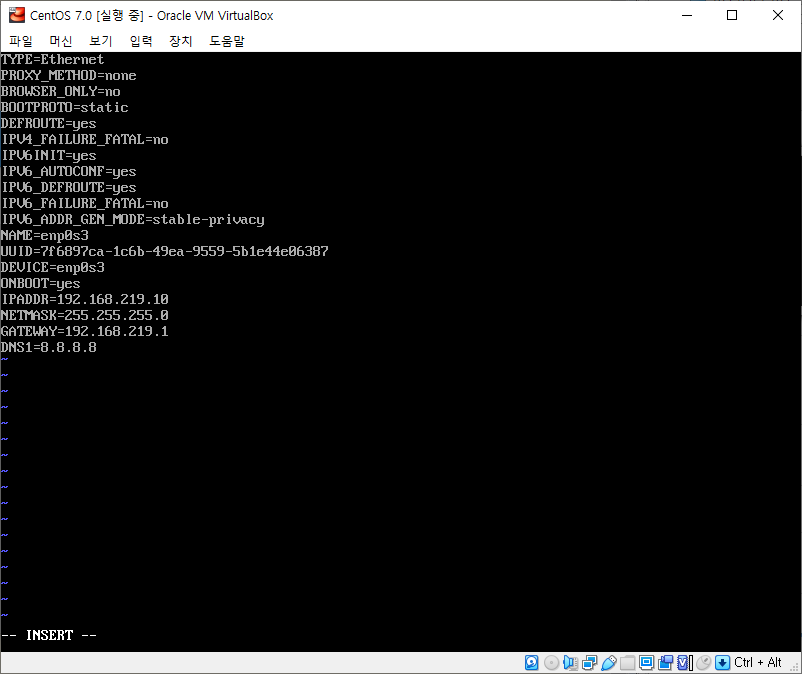Click the shared folders status icon
This screenshot has width=802, height=674.
(x=629, y=662)
